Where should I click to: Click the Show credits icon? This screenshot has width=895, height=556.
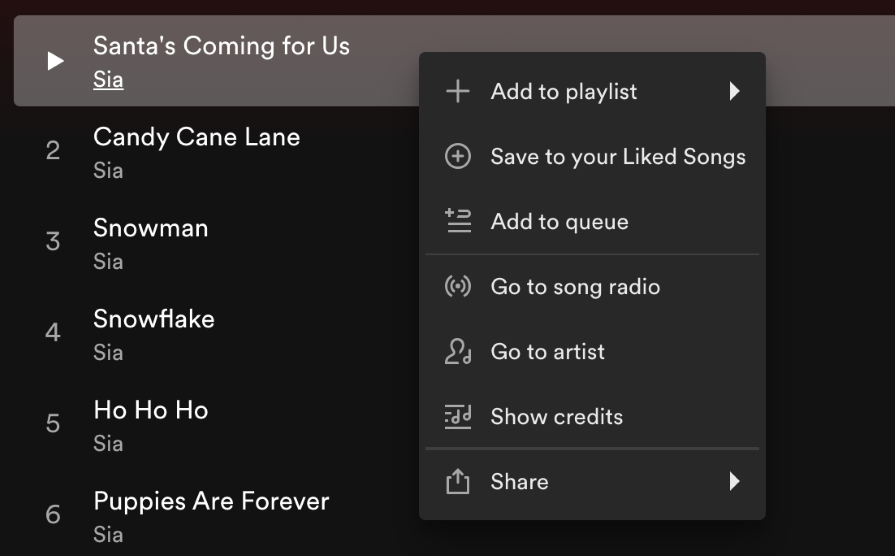[x=457, y=417]
